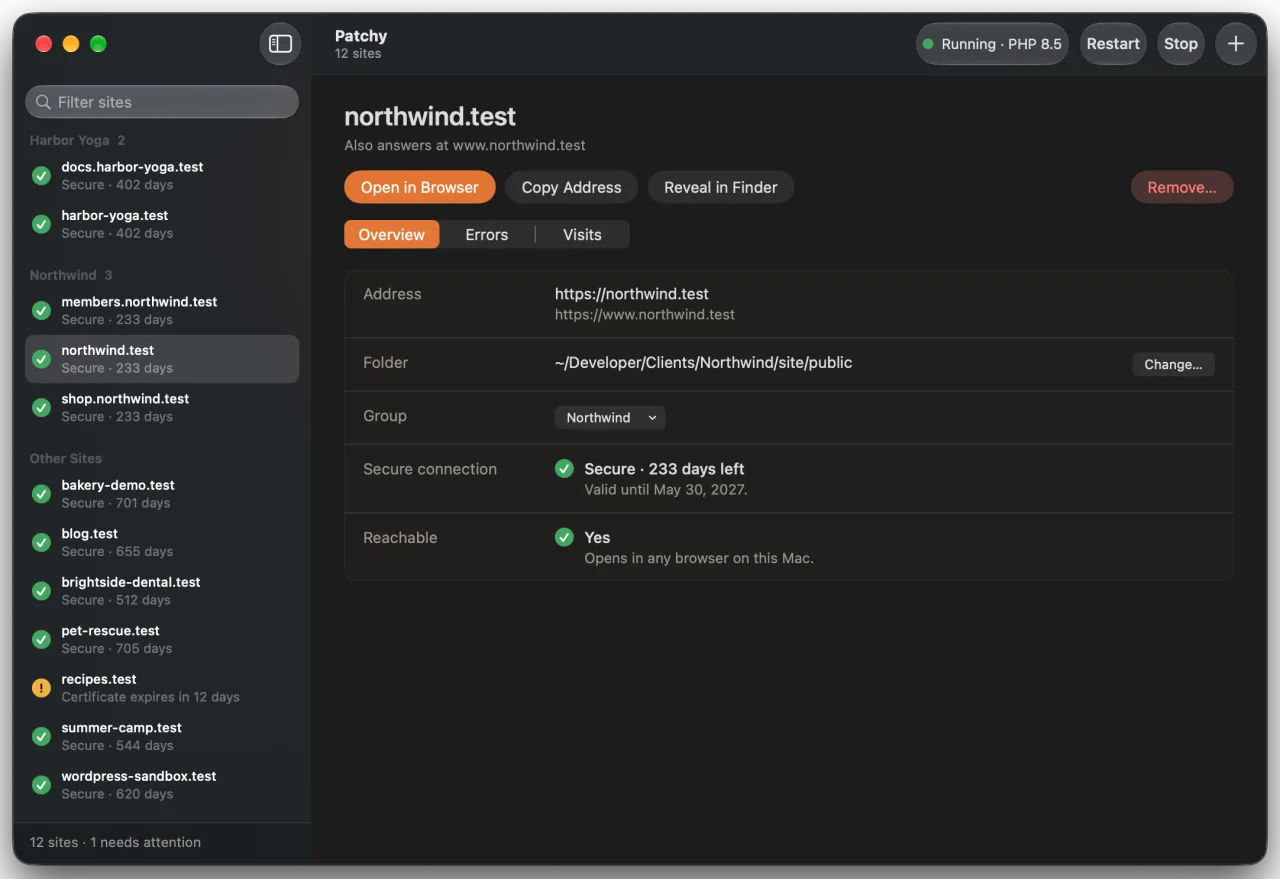Click green check icon beside shop.northwind.test
The height and width of the screenshot is (879, 1280).
(41, 407)
